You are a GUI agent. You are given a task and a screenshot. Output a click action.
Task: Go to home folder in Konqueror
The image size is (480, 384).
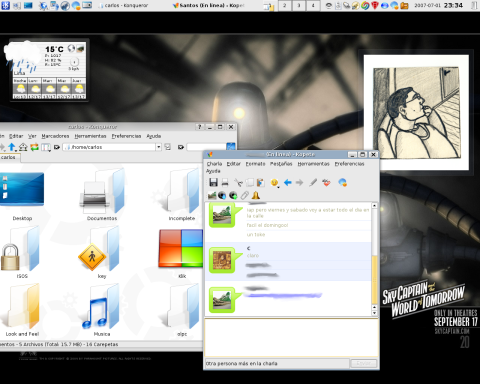pyautogui.click(x=23, y=147)
